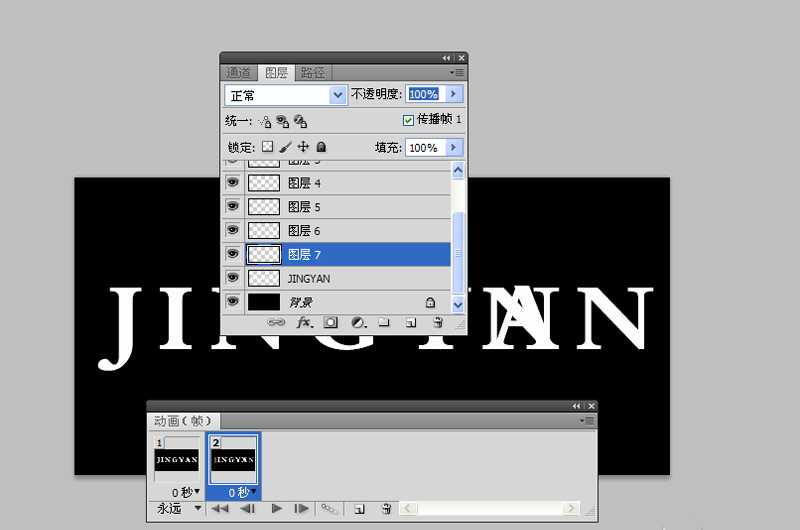Click the 填充 100% input field

pyautogui.click(x=426, y=147)
